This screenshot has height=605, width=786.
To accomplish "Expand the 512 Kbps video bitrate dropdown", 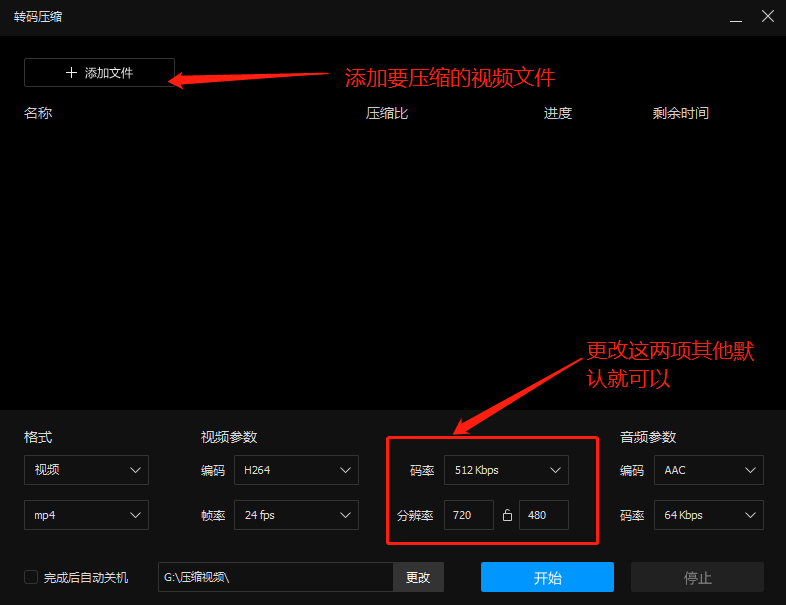I will click(x=506, y=470).
